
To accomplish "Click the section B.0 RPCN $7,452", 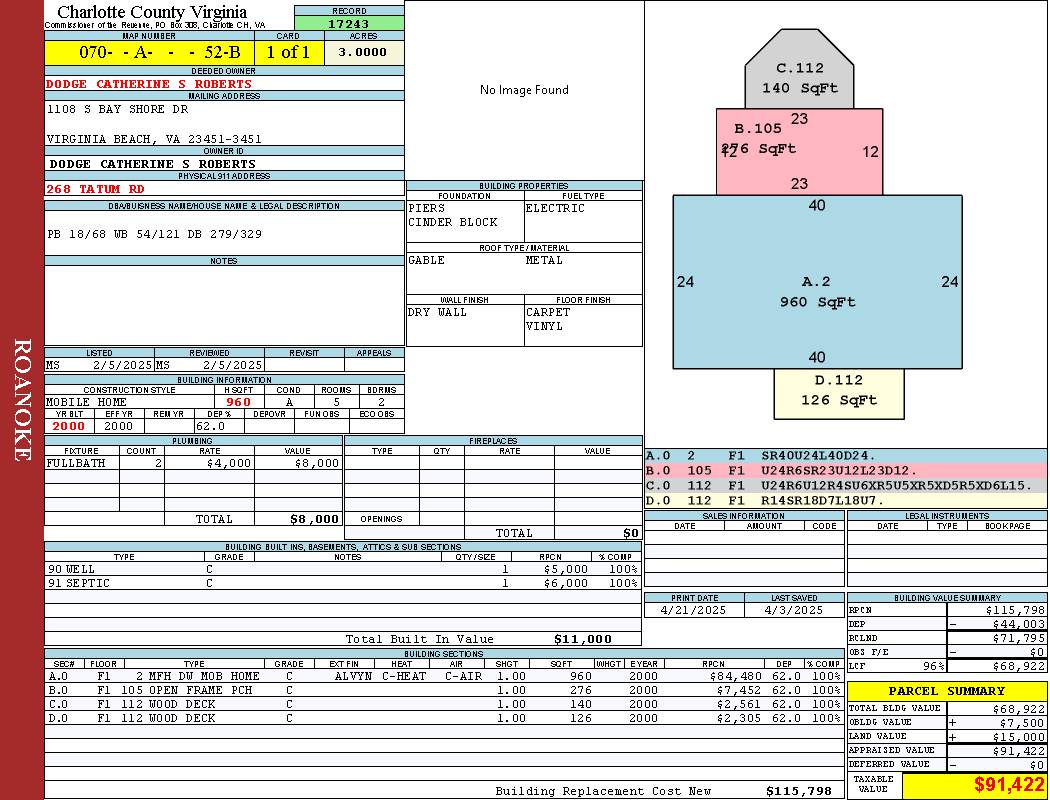I will click(739, 690).
